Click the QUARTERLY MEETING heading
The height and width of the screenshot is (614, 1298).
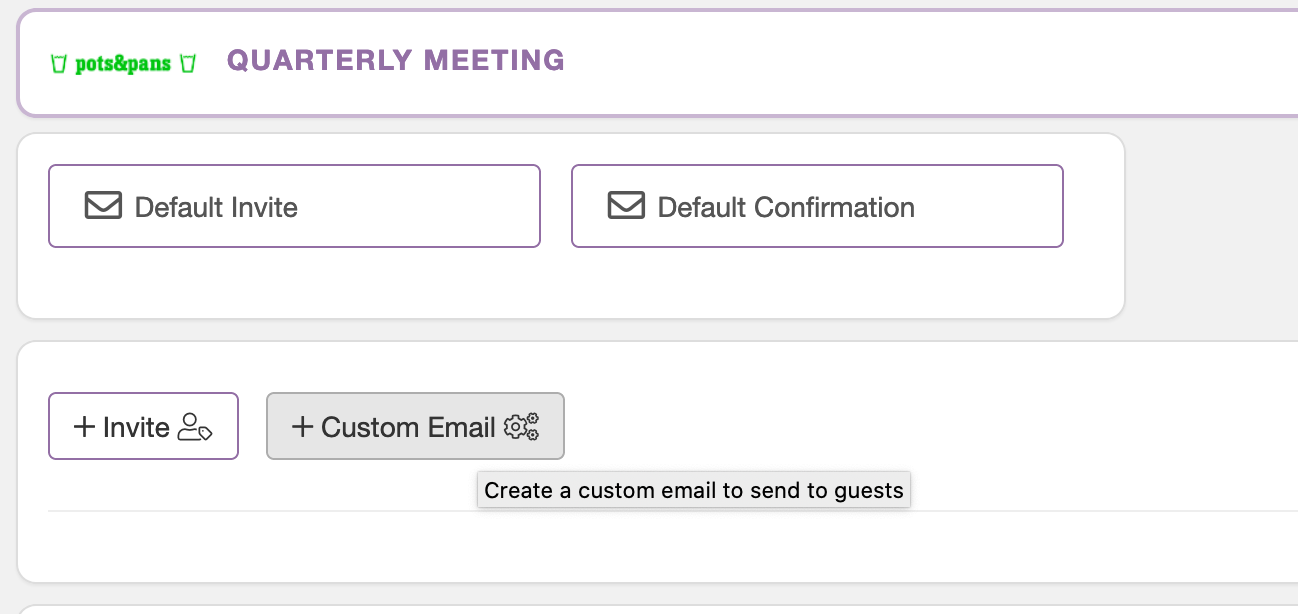396,61
